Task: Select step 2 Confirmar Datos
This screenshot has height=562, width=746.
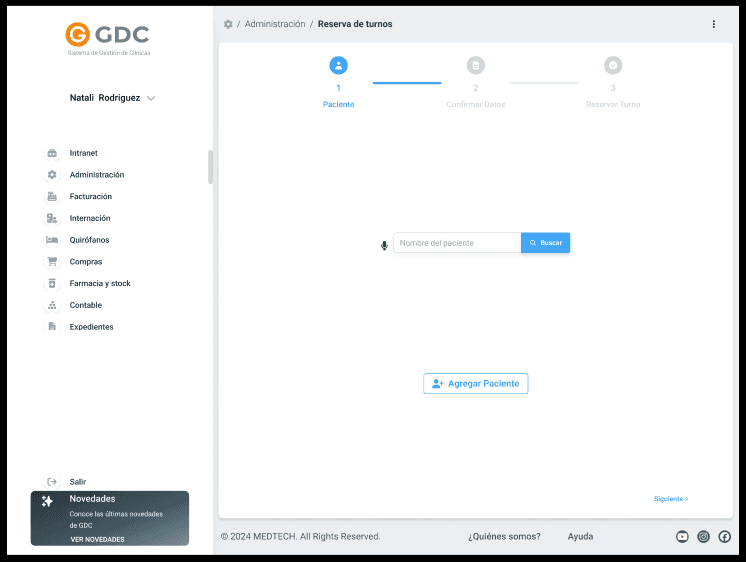Action: pos(475,66)
